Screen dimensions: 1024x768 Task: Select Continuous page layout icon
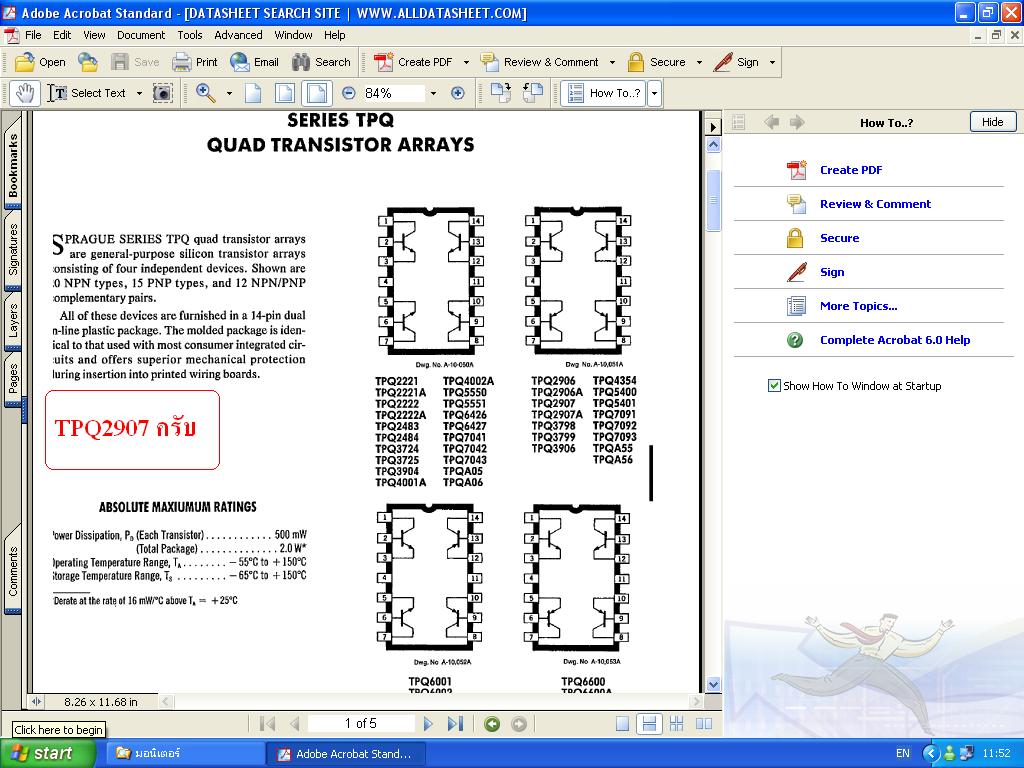[649, 724]
